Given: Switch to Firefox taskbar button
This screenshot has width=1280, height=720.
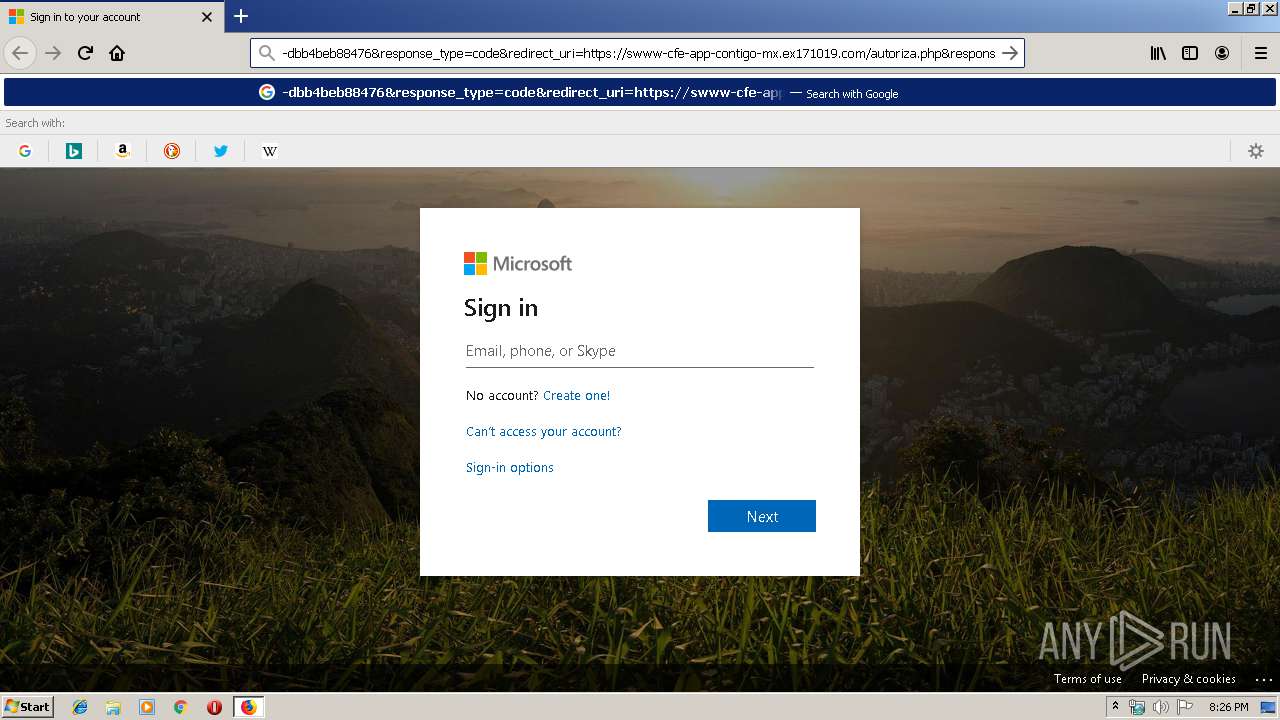Looking at the screenshot, I should click(248, 707).
